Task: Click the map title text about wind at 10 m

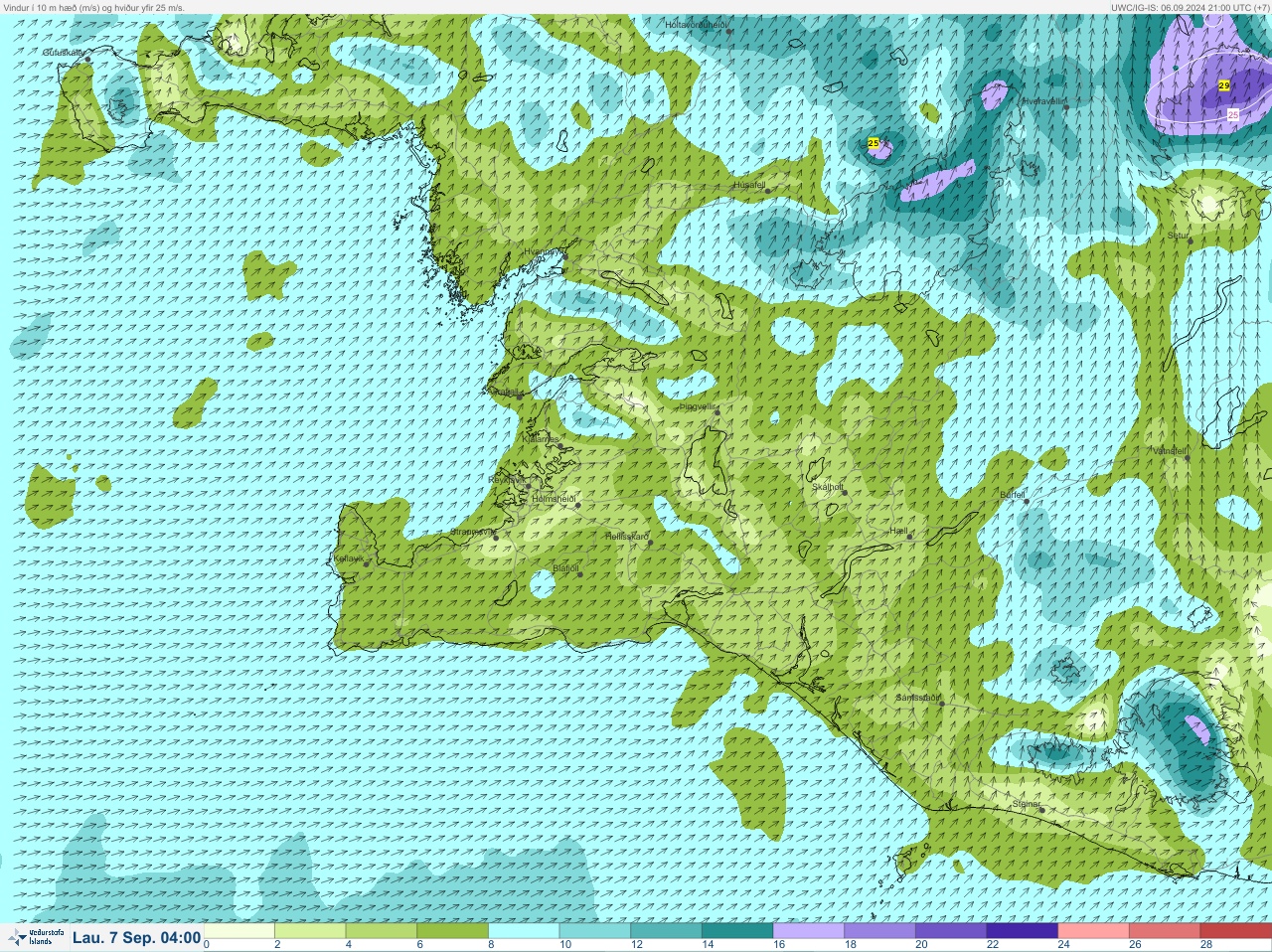Action: point(94,7)
